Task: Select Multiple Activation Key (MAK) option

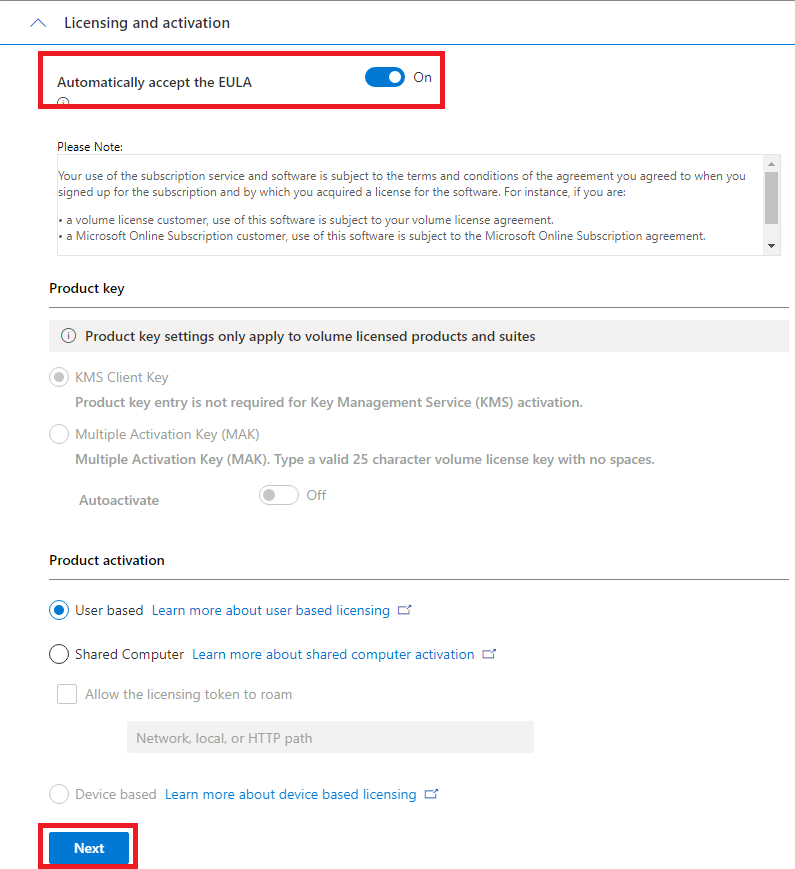Action: pos(59,435)
